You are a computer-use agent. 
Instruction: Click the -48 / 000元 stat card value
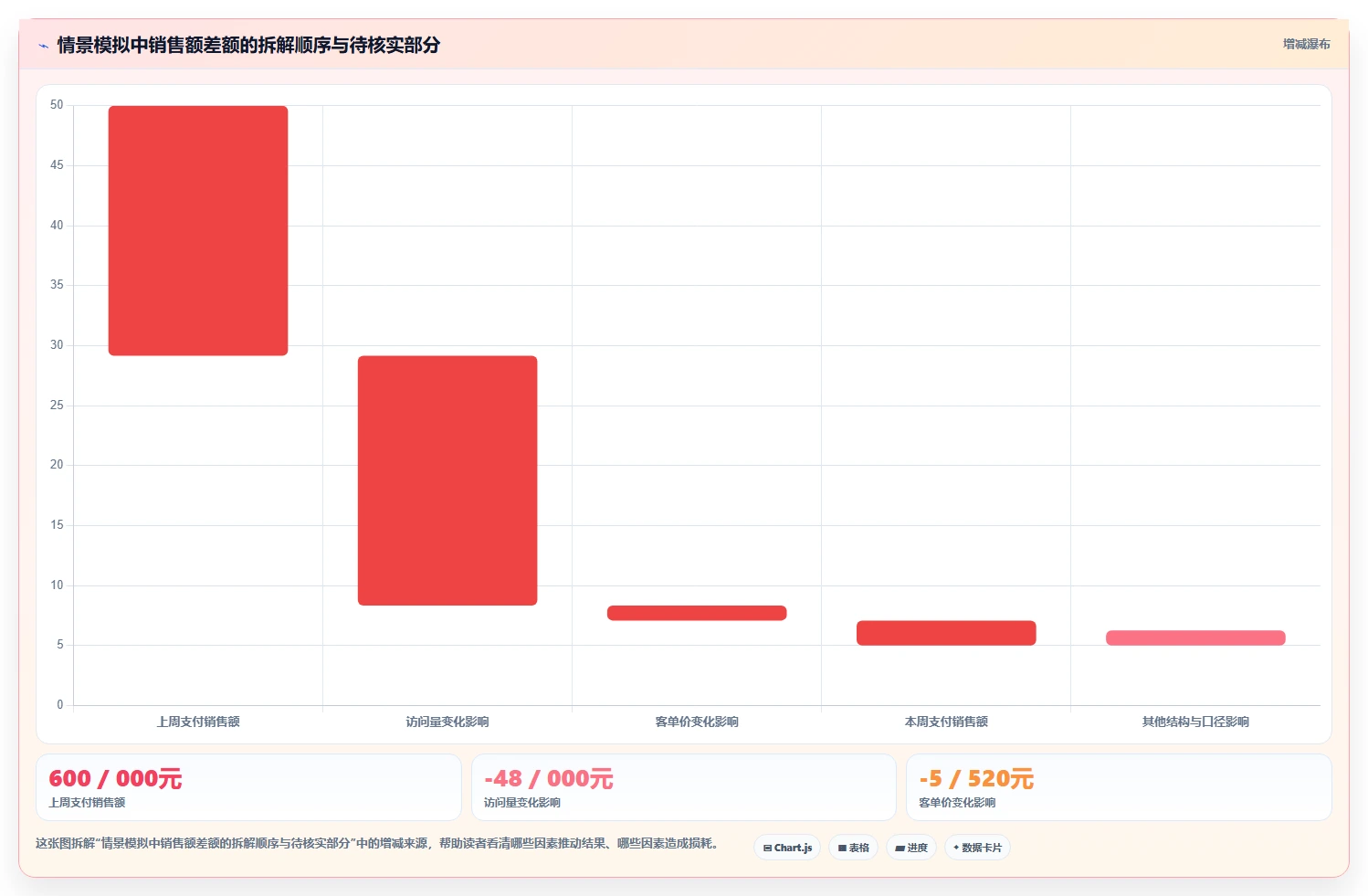548,778
